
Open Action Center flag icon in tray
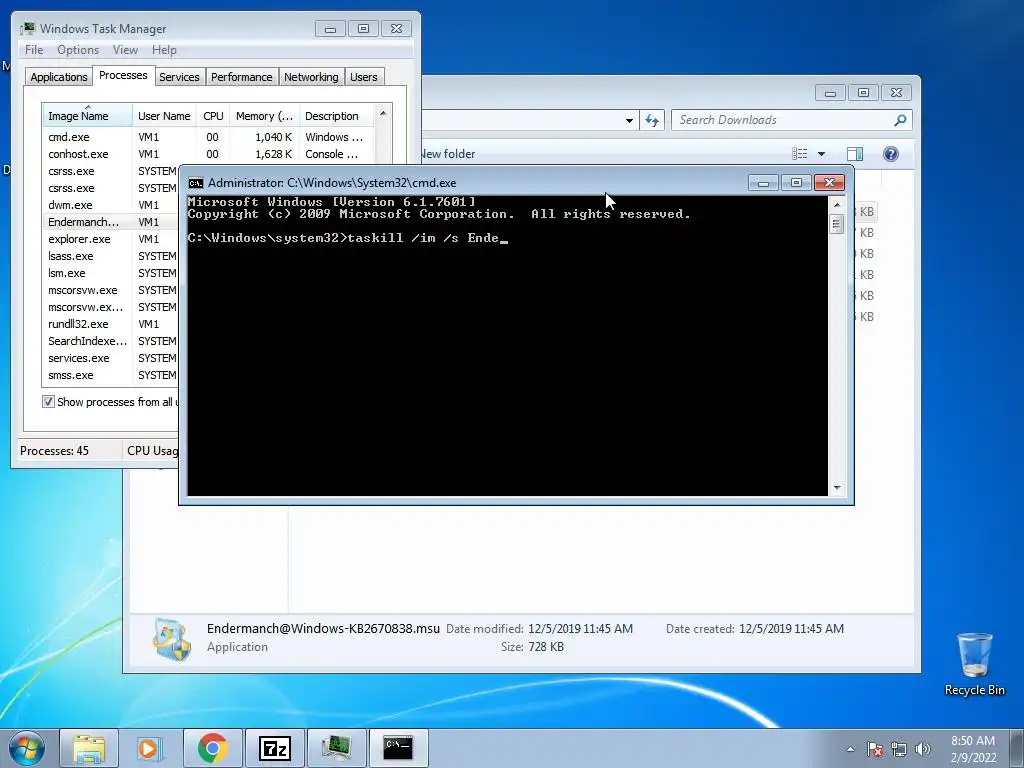tap(875, 749)
